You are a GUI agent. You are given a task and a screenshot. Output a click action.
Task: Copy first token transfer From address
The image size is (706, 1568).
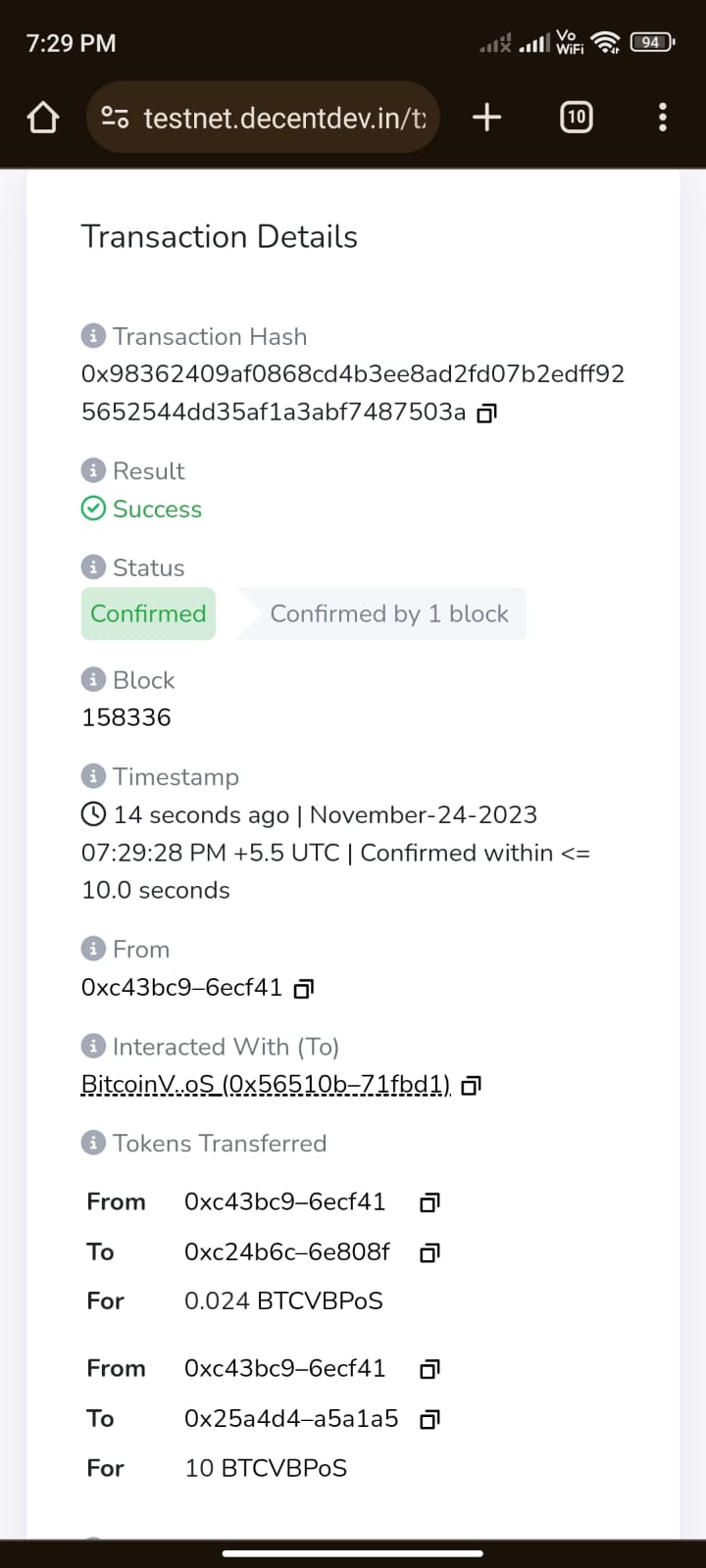click(429, 1202)
